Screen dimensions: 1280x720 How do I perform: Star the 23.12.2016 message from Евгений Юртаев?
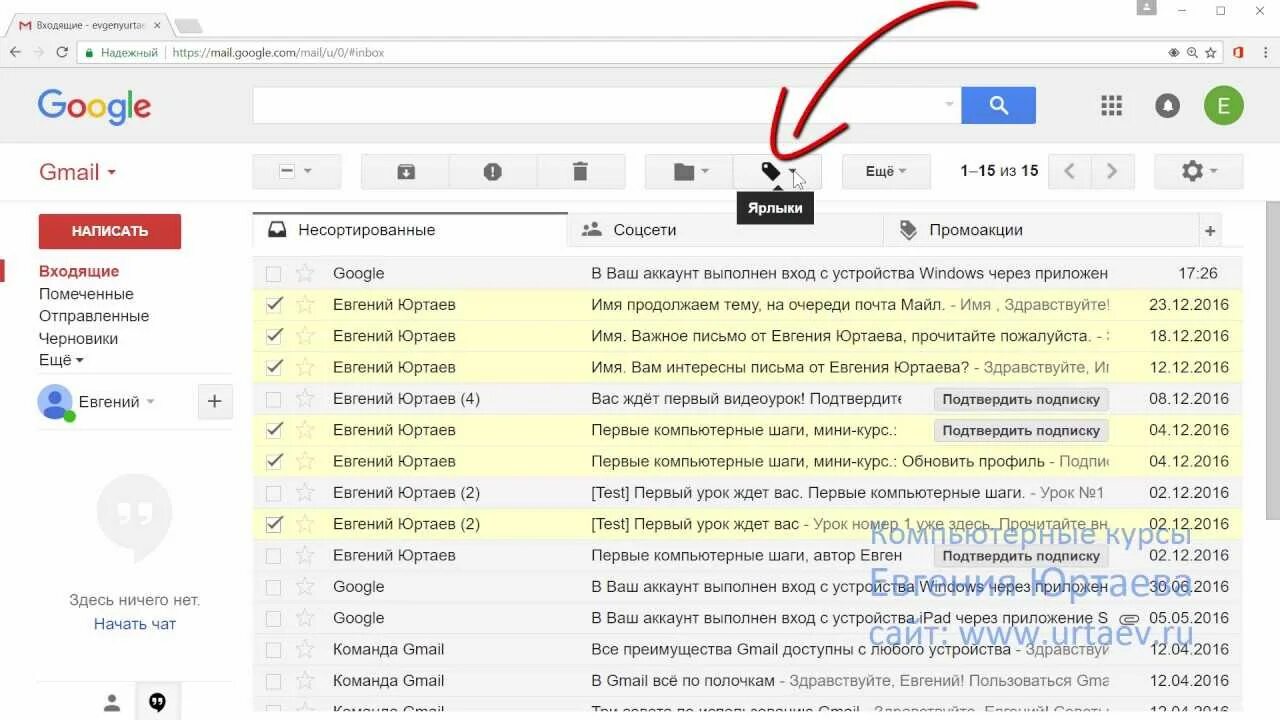click(x=305, y=304)
